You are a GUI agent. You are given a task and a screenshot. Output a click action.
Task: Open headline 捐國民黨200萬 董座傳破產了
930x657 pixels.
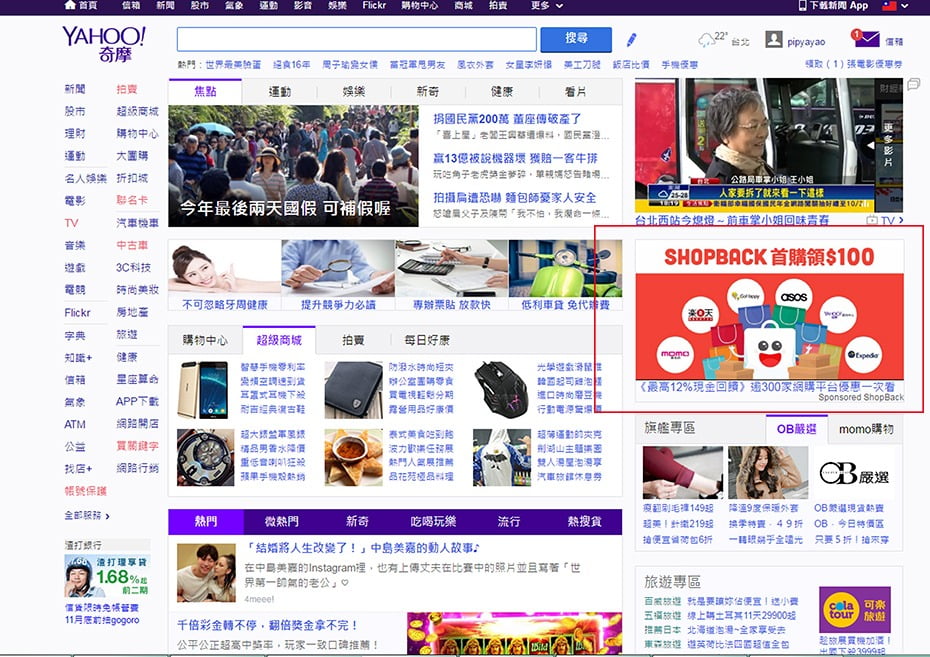click(x=507, y=119)
